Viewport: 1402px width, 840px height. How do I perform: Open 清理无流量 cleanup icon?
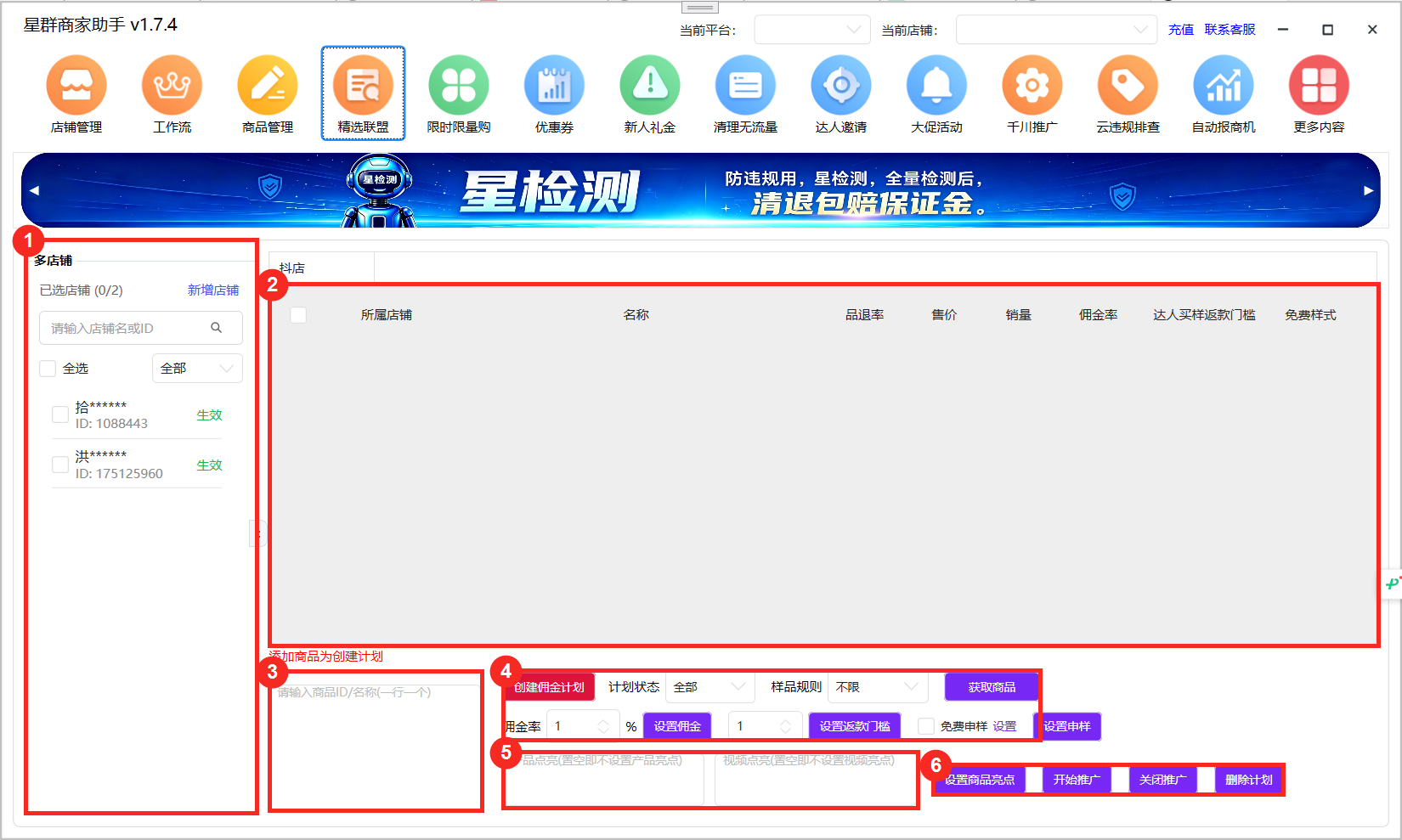point(746,85)
